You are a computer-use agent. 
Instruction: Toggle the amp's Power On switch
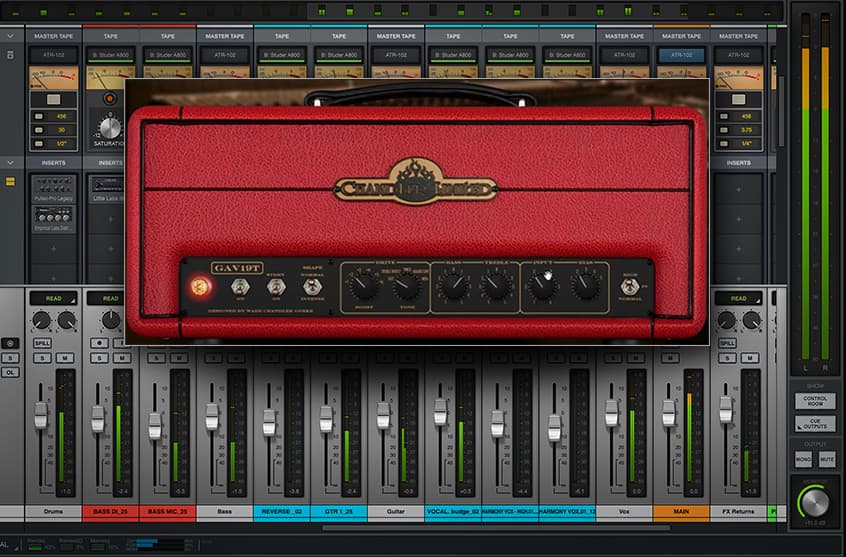click(x=240, y=287)
